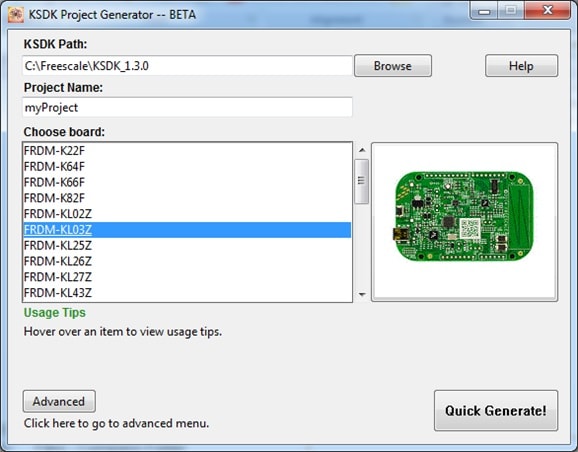
Task: Close the KSDK Project Generator window
Action: pyautogui.click(x=548, y=10)
